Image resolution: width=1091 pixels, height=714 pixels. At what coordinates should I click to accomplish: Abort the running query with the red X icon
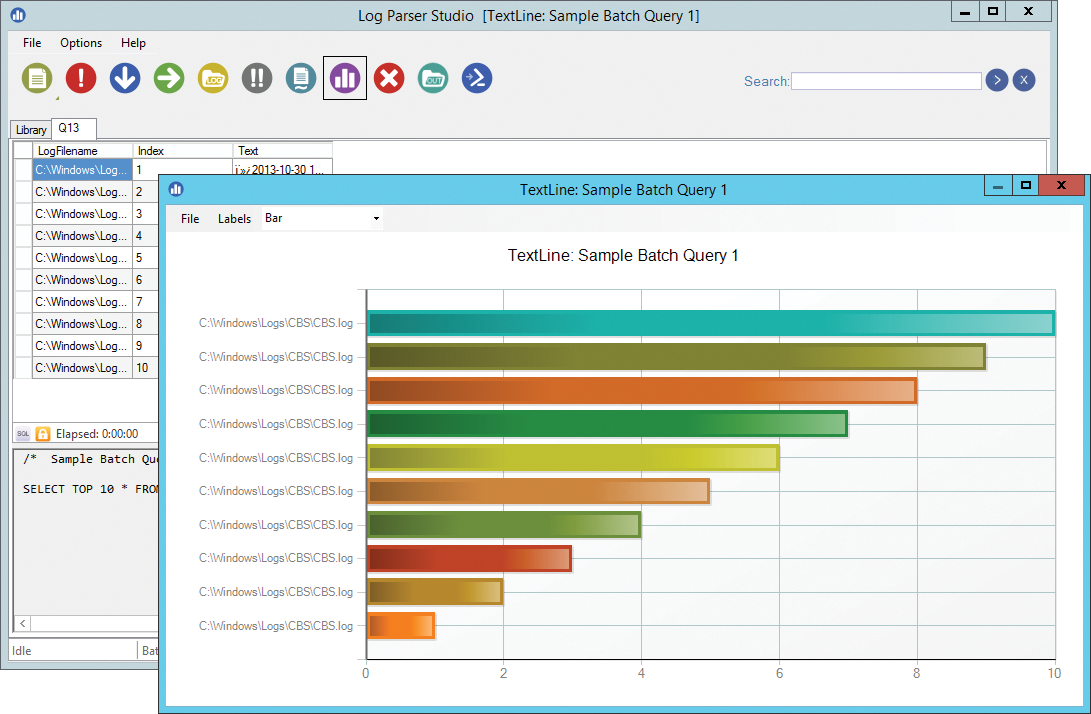(389, 78)
